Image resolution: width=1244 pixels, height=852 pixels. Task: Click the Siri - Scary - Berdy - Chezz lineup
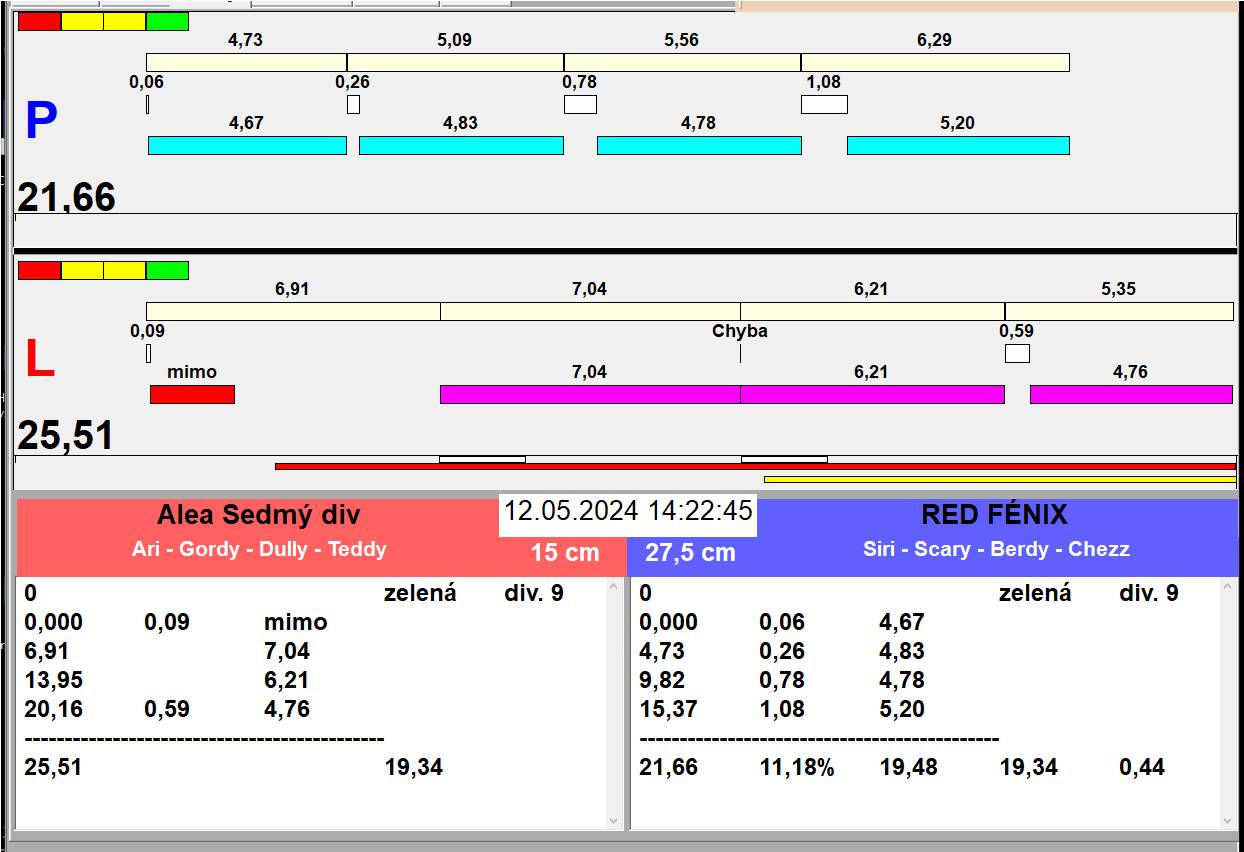point(996,549)
